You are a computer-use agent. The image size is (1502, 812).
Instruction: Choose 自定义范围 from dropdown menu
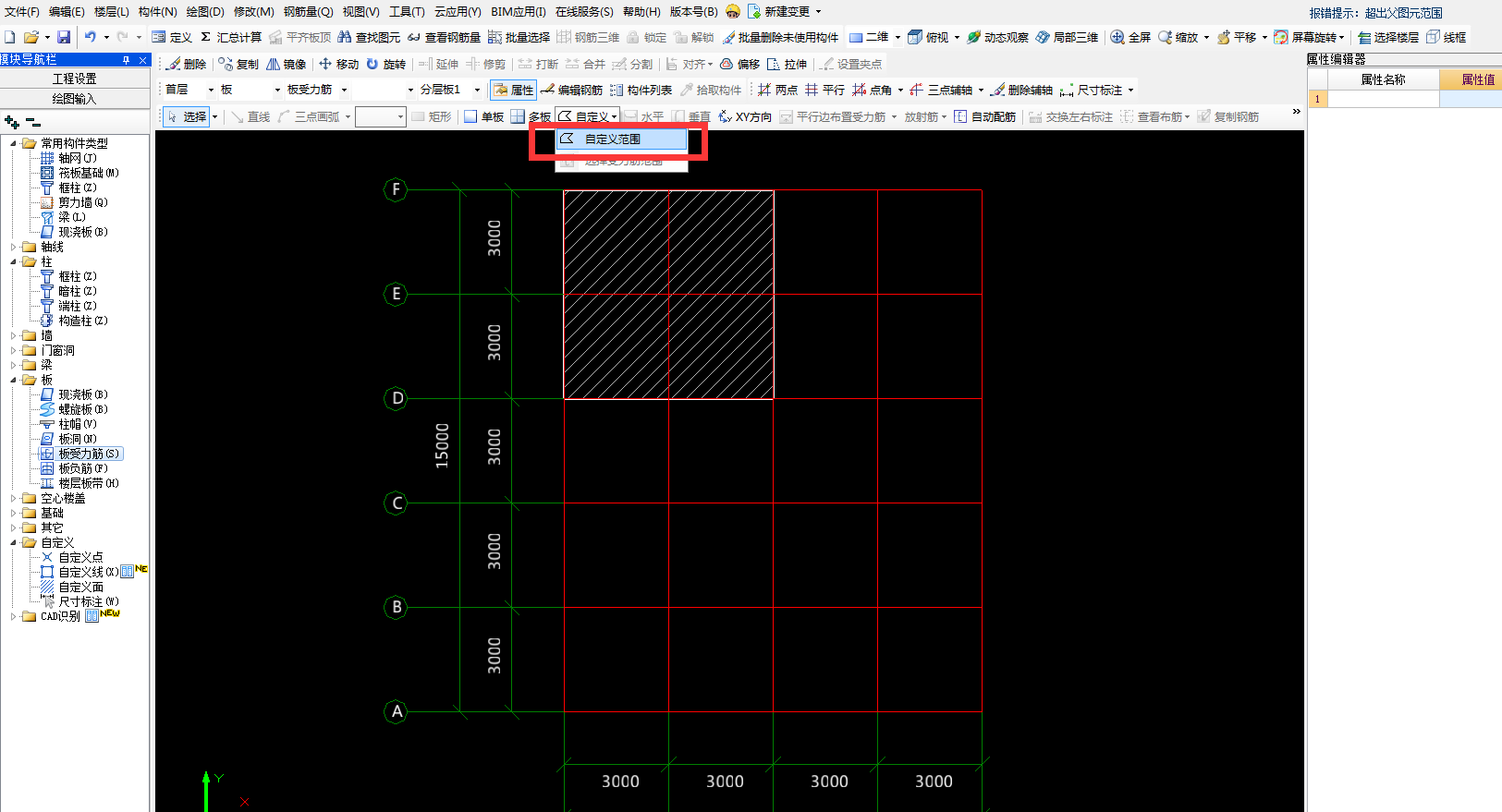[621, 139]
